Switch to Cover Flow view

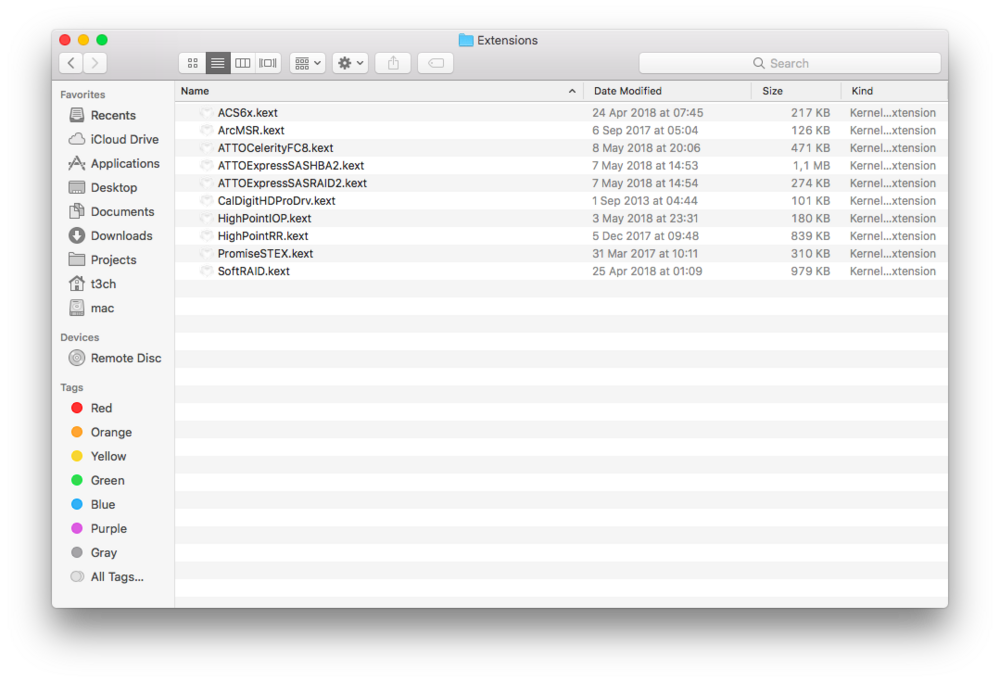[x=268, y=63]
